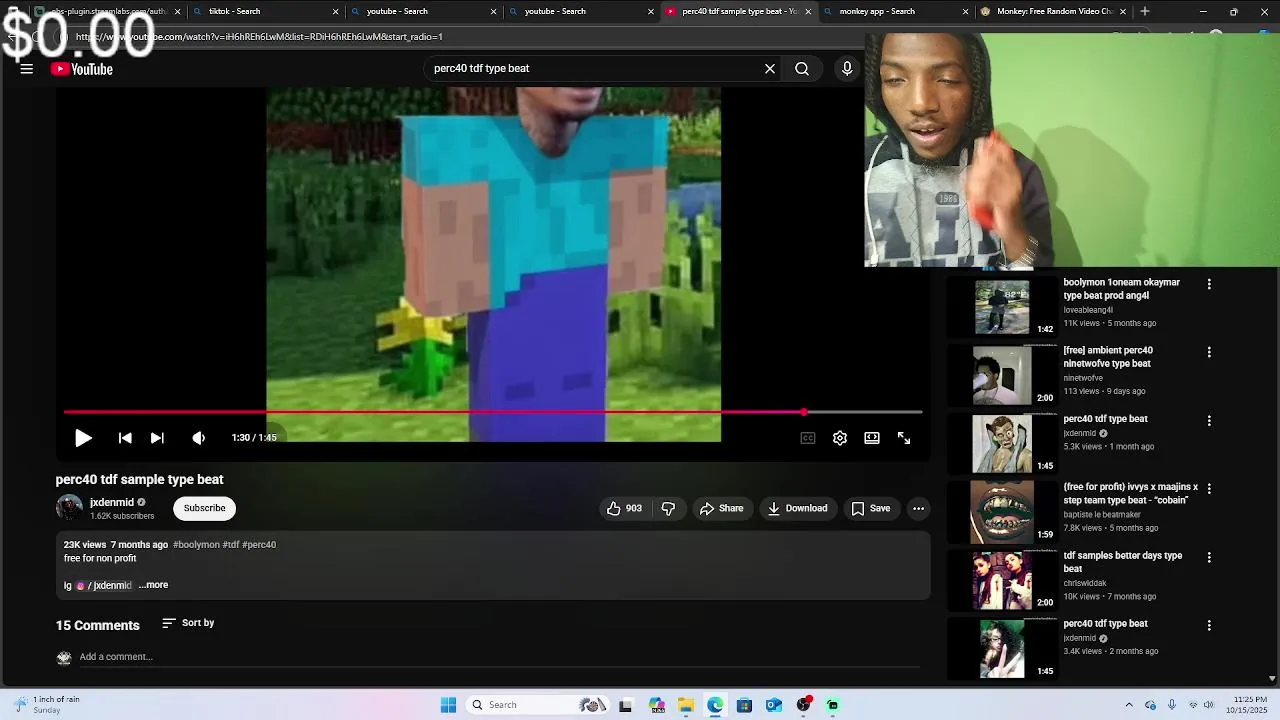The image size is (1280, 720).
Task: Close the monkey app - Search tab
Action: 966,12
